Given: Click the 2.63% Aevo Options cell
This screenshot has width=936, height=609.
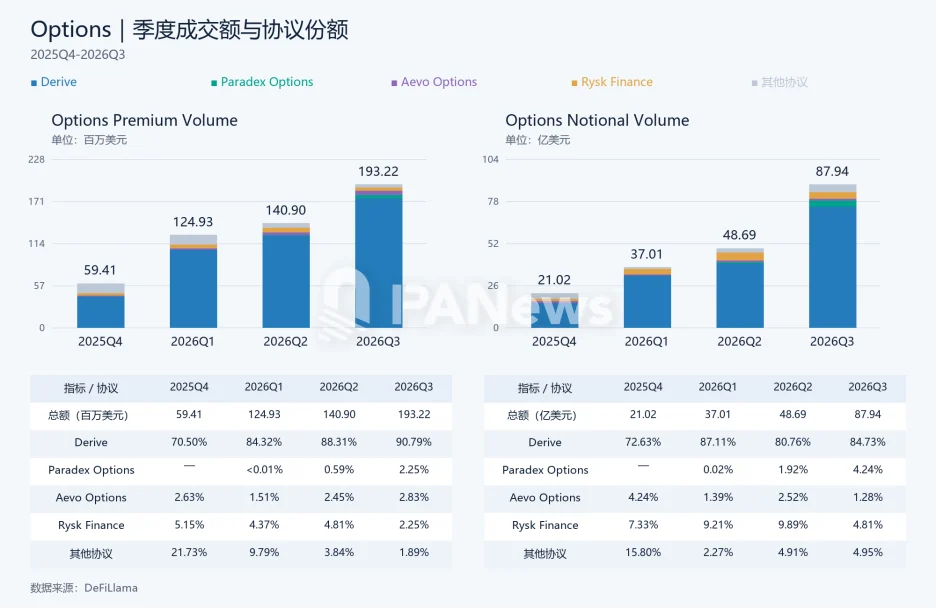Looking at the screenshot, I should 189,497.
